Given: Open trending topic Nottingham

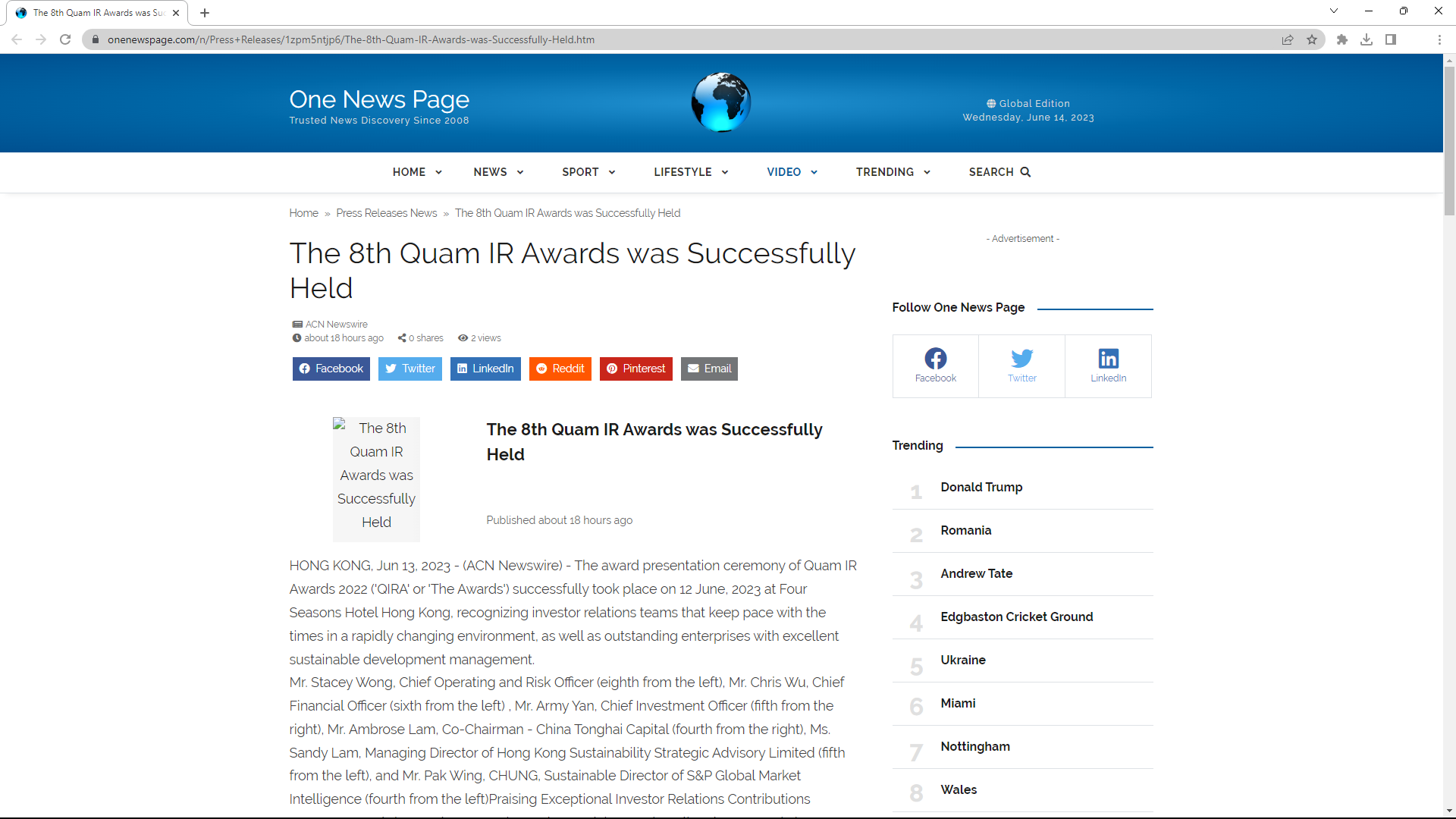Looking at the screenshot, I should coord(975,746).
